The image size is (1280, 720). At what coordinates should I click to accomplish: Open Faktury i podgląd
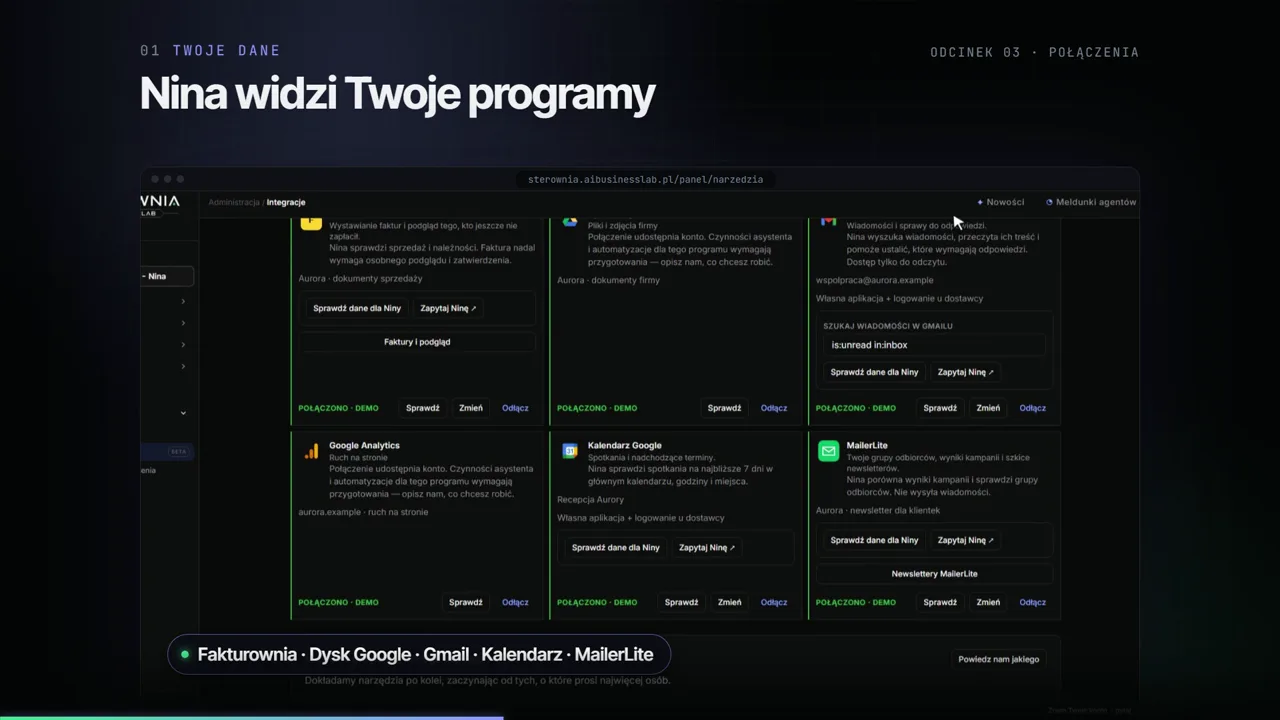(417, 342)
